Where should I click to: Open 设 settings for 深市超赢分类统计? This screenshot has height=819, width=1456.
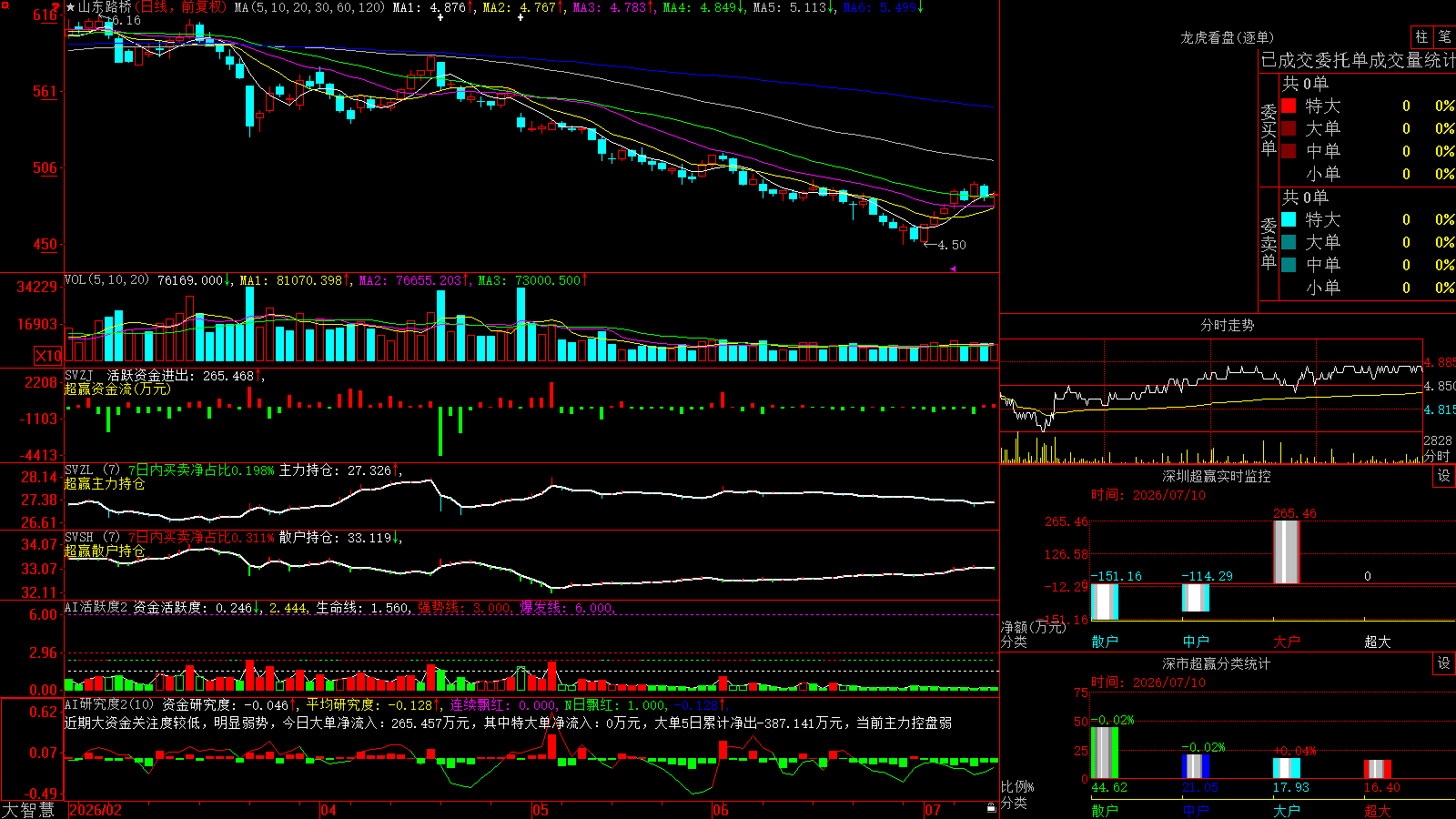(x=1444, y=663)
